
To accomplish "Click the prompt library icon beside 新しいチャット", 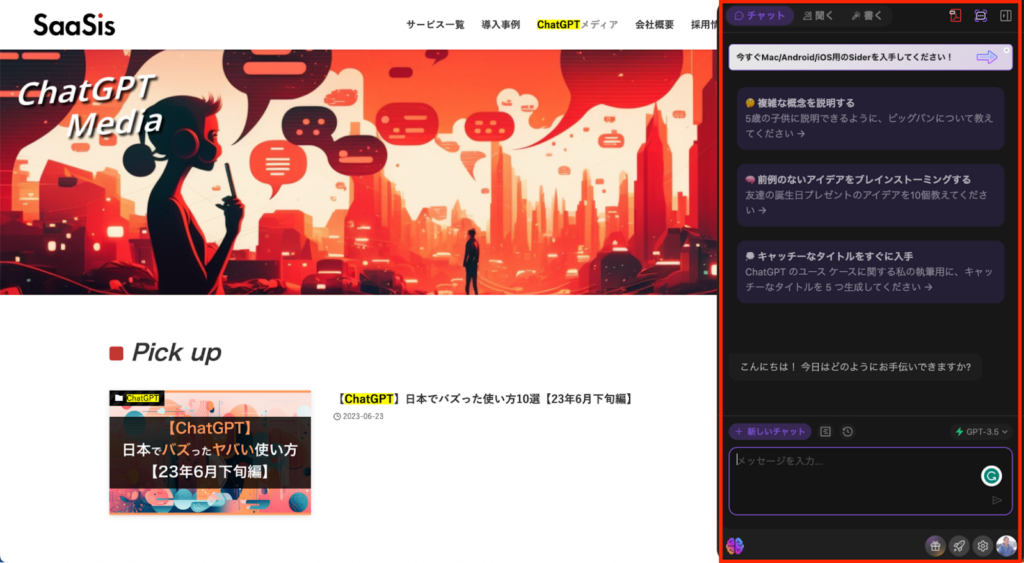I will pyautogui.click(x=825, y=432).
